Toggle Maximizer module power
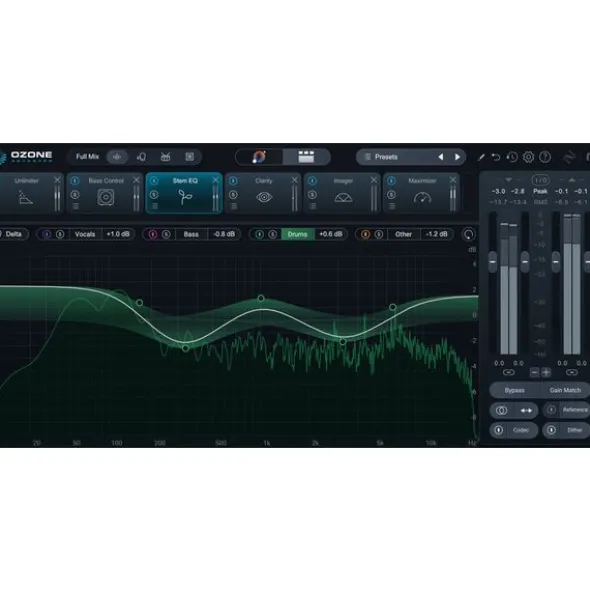This screenshot has height=591, width=590. point(391,181)
